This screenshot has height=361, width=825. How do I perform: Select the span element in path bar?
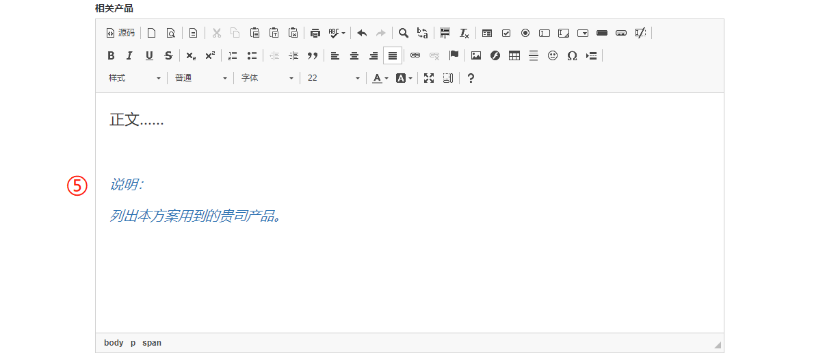tap(152, 343)
